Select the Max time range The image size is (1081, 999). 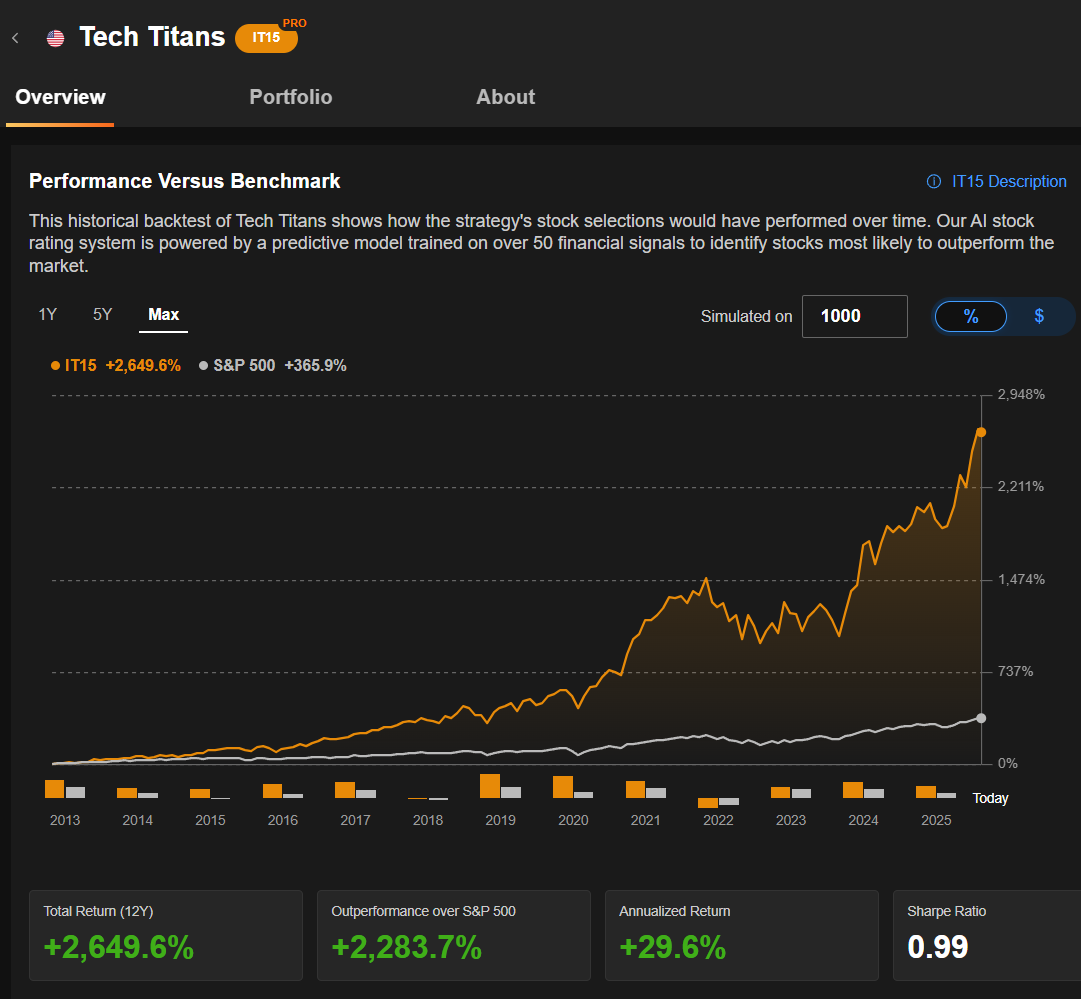coord(164,315)
